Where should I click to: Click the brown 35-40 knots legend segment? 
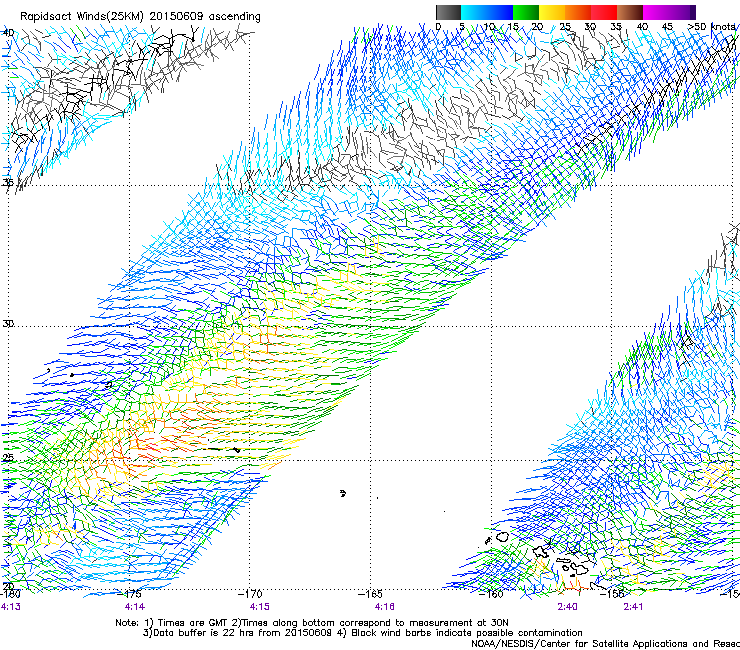tap(630, 12)
